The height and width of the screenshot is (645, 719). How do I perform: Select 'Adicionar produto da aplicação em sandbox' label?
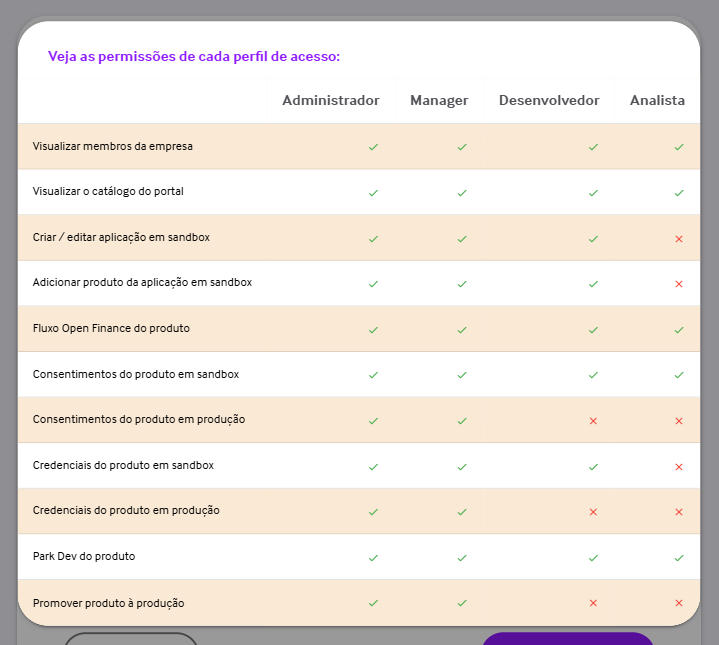pos(143,282)
